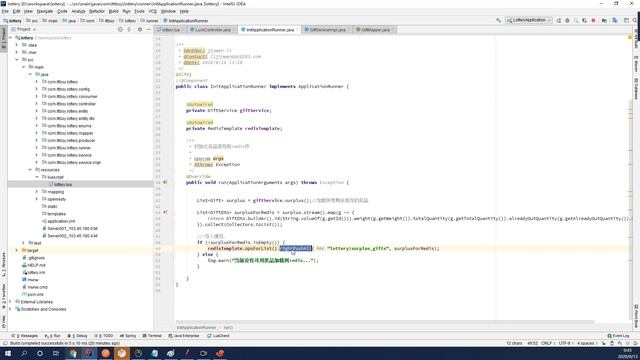The image size is (640, 360).
Task: Open the Terminal tool window
Action: 152,336
